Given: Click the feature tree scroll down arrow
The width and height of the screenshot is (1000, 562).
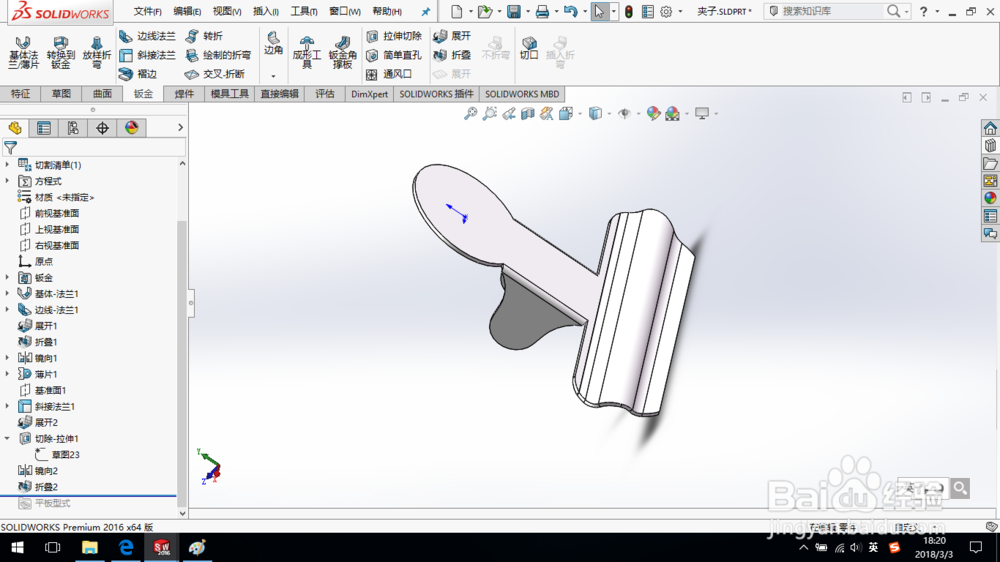Looking at the screenshot, I should tap(182, 513).
